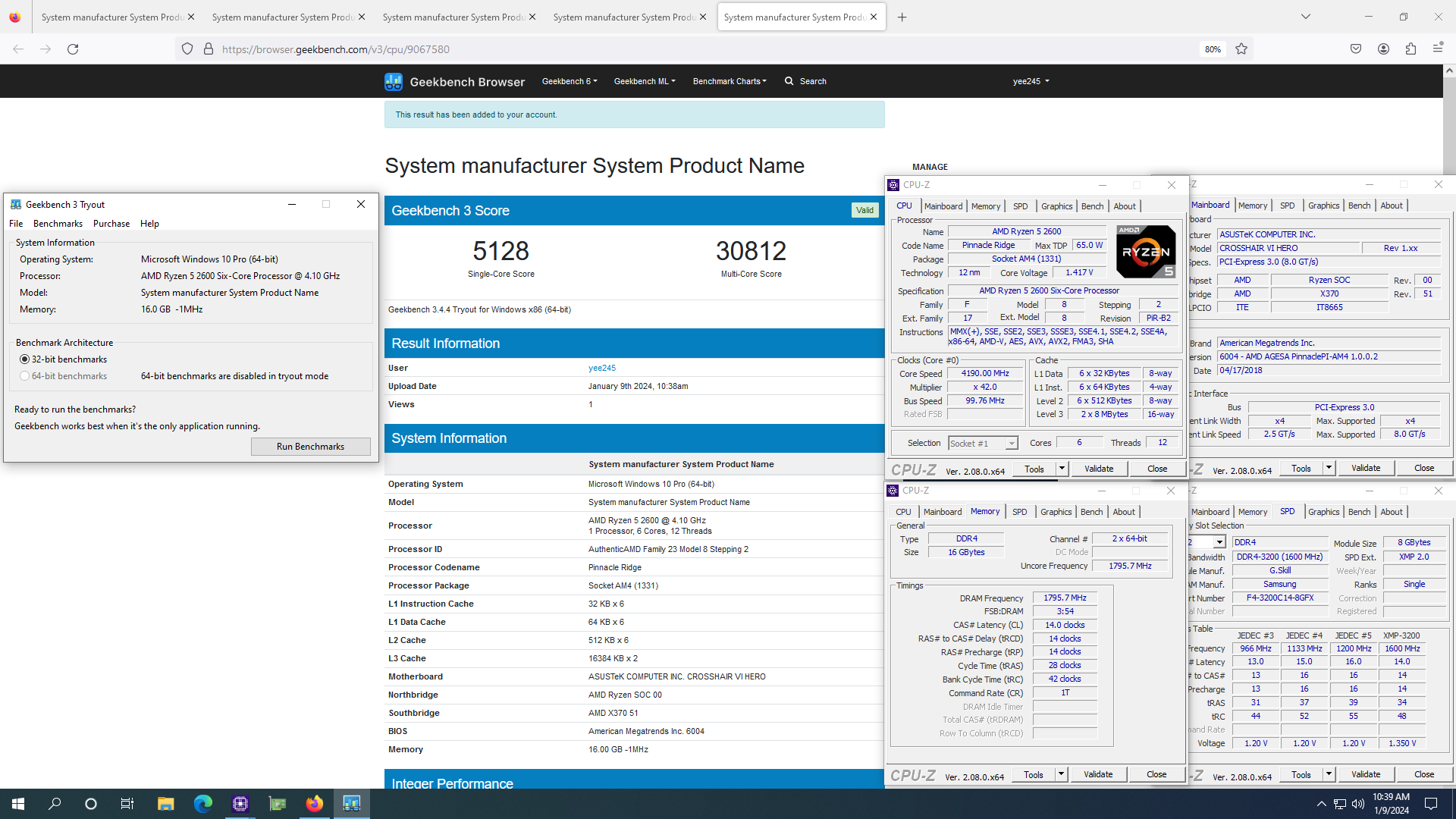Switch to About tab in CPU-Z CPU window
The width and height of the screenshot is (1456, 819).
click(x=1125, y=206)
